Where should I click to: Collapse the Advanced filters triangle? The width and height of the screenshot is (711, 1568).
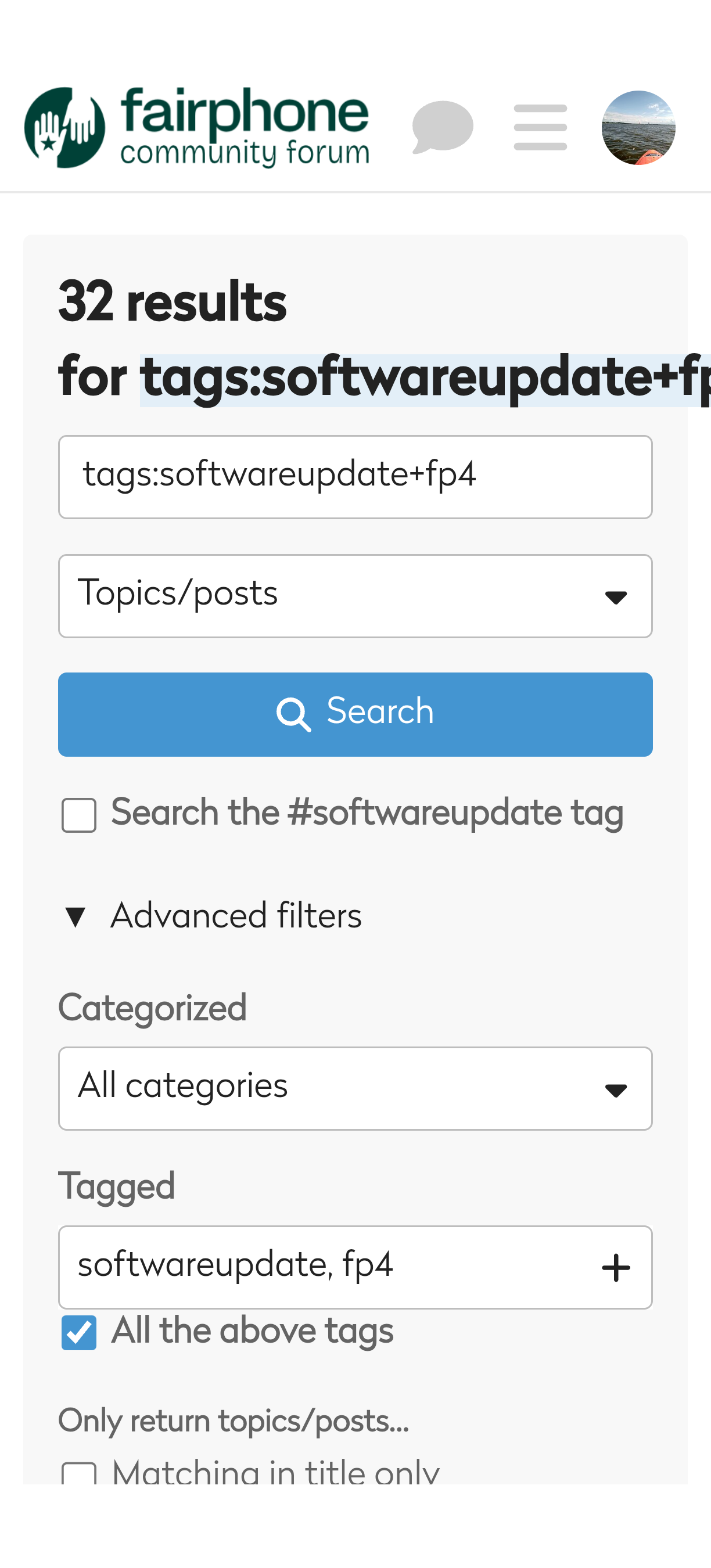76,916
